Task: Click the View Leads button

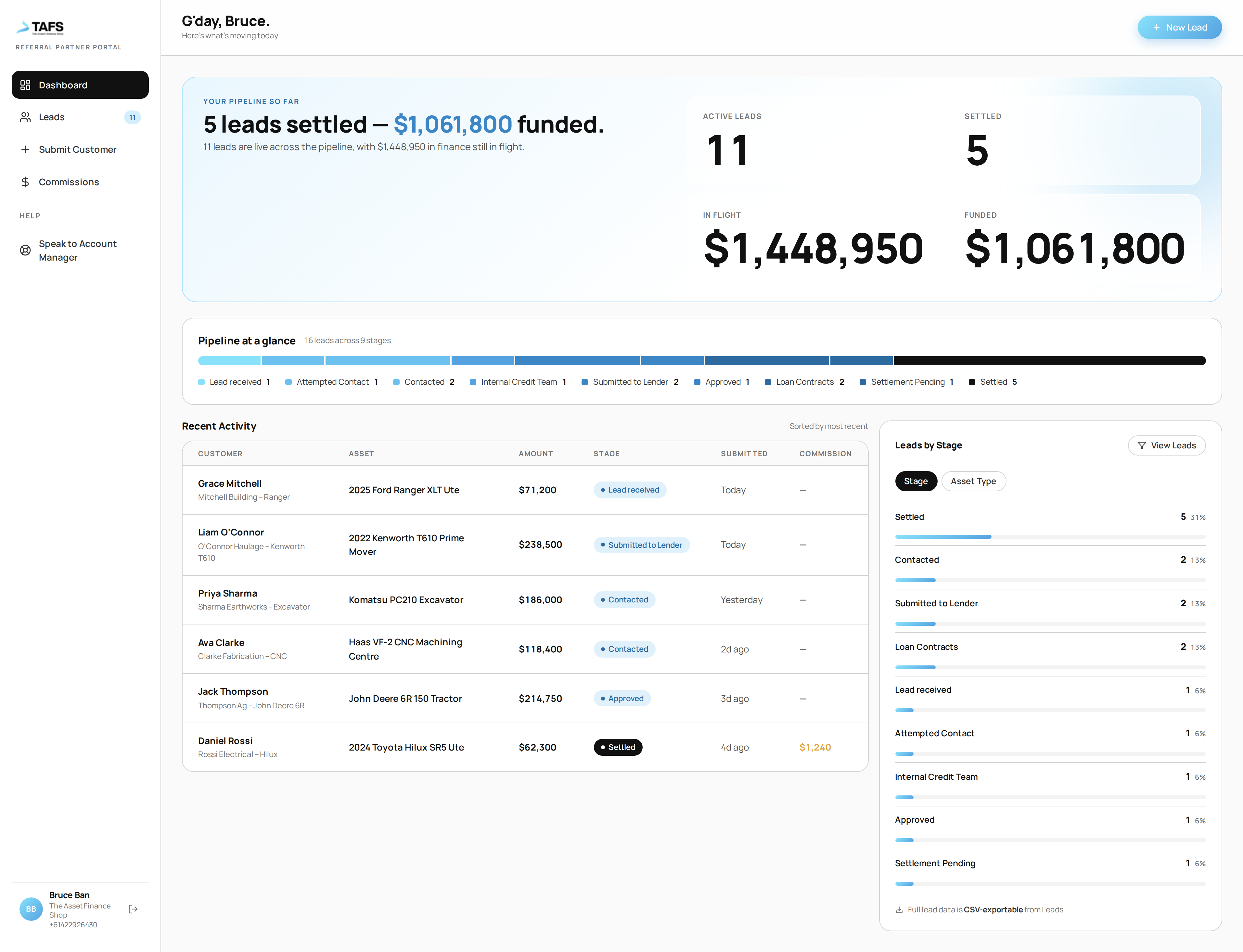Action: 1167,446
